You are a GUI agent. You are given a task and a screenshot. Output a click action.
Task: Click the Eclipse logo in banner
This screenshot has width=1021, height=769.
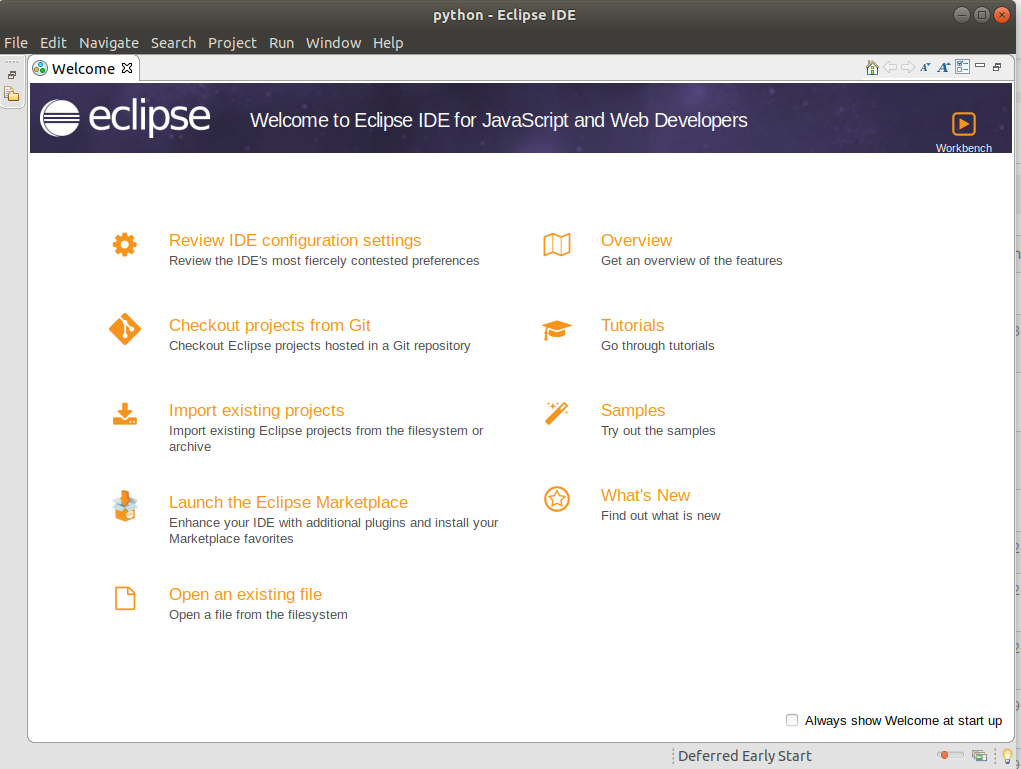125,117
